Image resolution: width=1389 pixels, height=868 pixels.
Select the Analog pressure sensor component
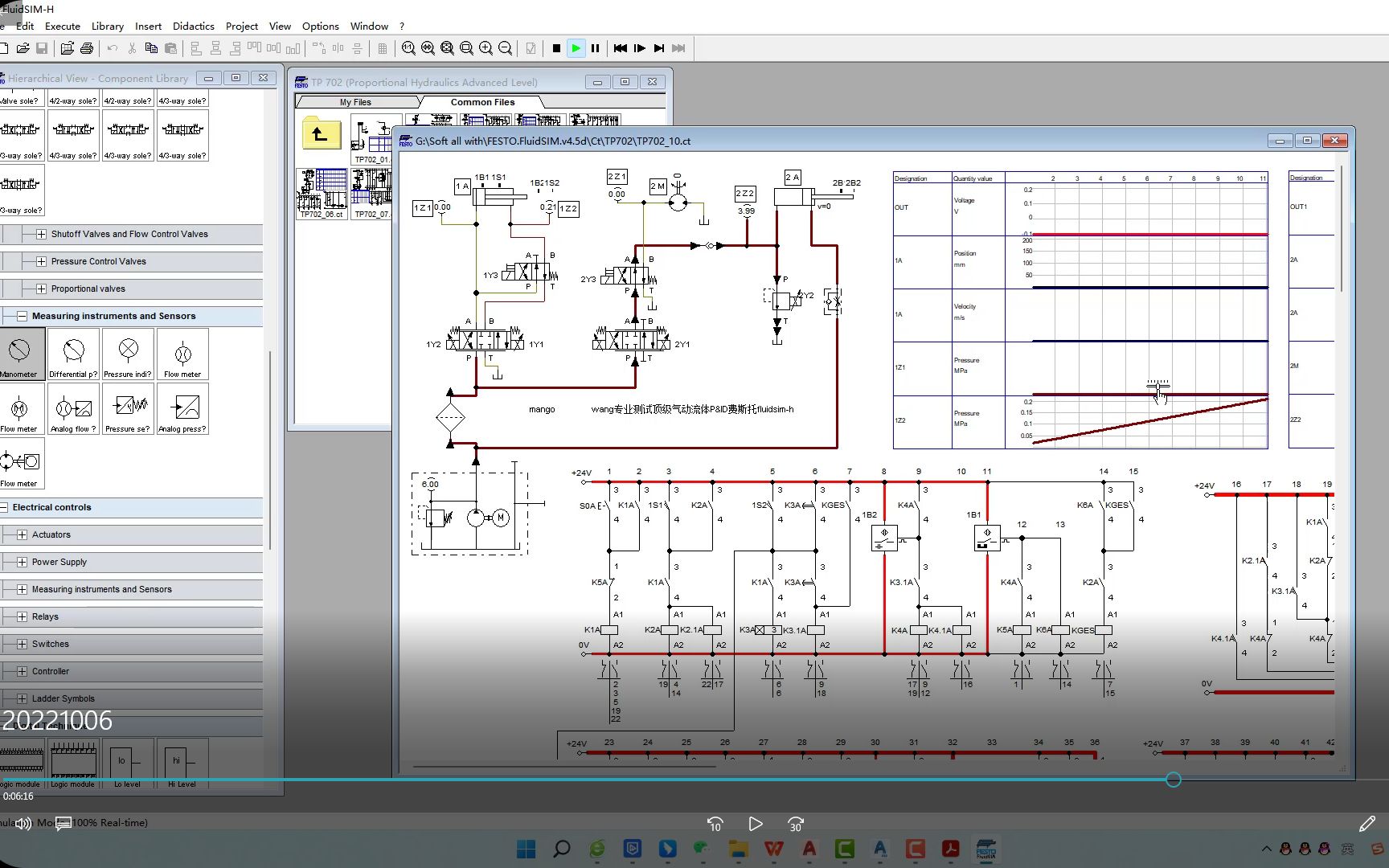(182, 408)
